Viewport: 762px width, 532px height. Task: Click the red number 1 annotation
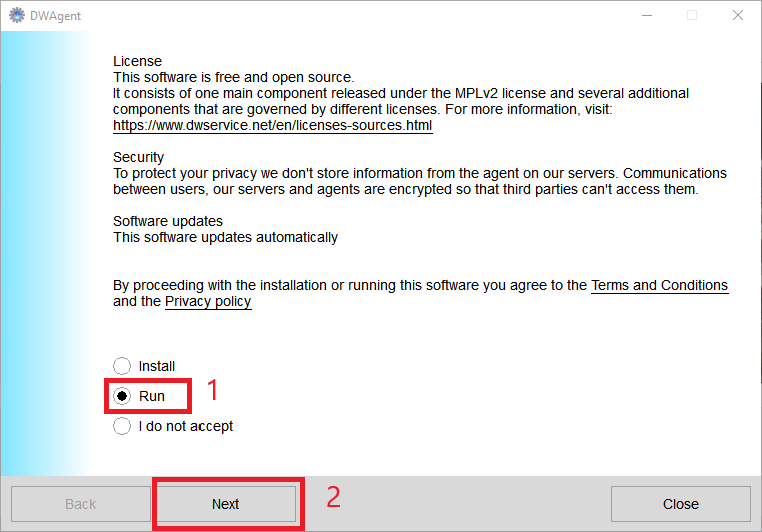pyautogui.click(x=212, y=390)
